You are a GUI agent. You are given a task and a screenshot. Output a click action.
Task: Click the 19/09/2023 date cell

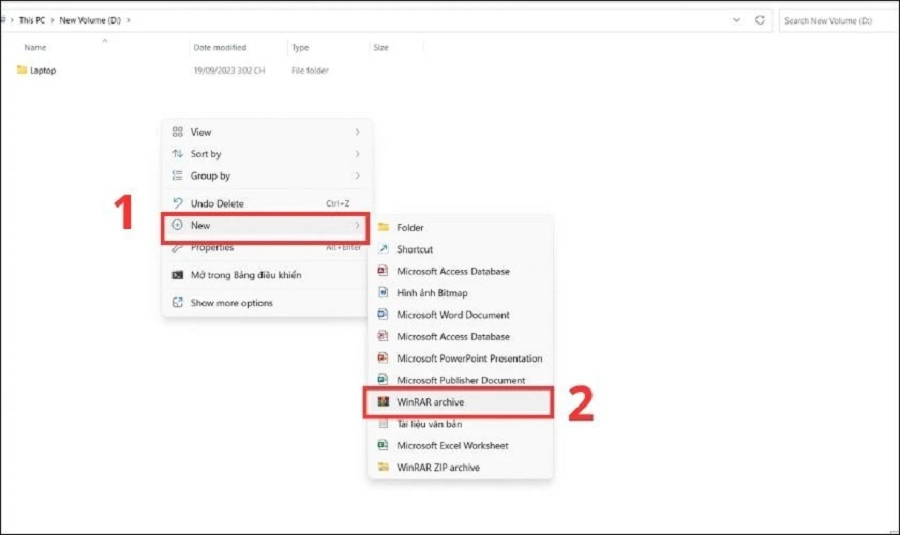[x=229, y=71]
